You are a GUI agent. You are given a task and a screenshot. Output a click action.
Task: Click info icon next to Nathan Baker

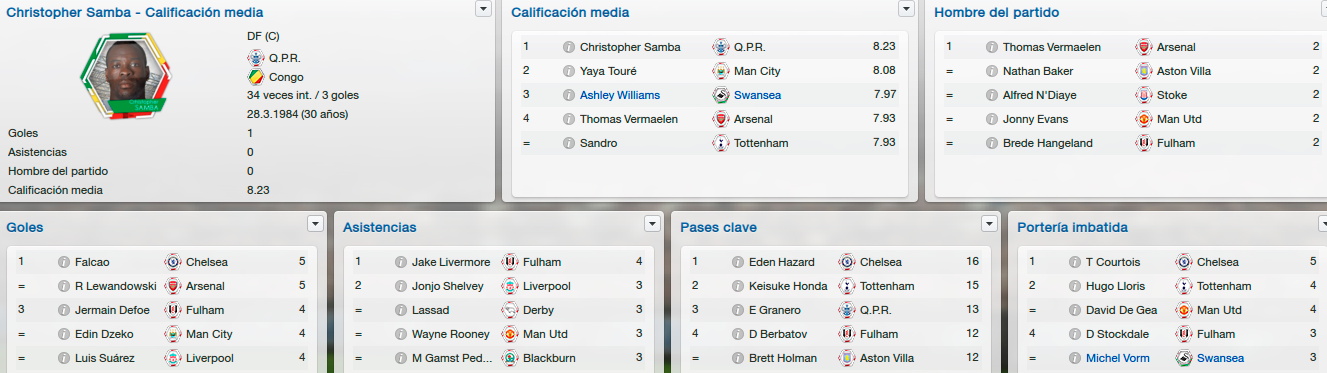pyautogui.click(x=992, y=71)
